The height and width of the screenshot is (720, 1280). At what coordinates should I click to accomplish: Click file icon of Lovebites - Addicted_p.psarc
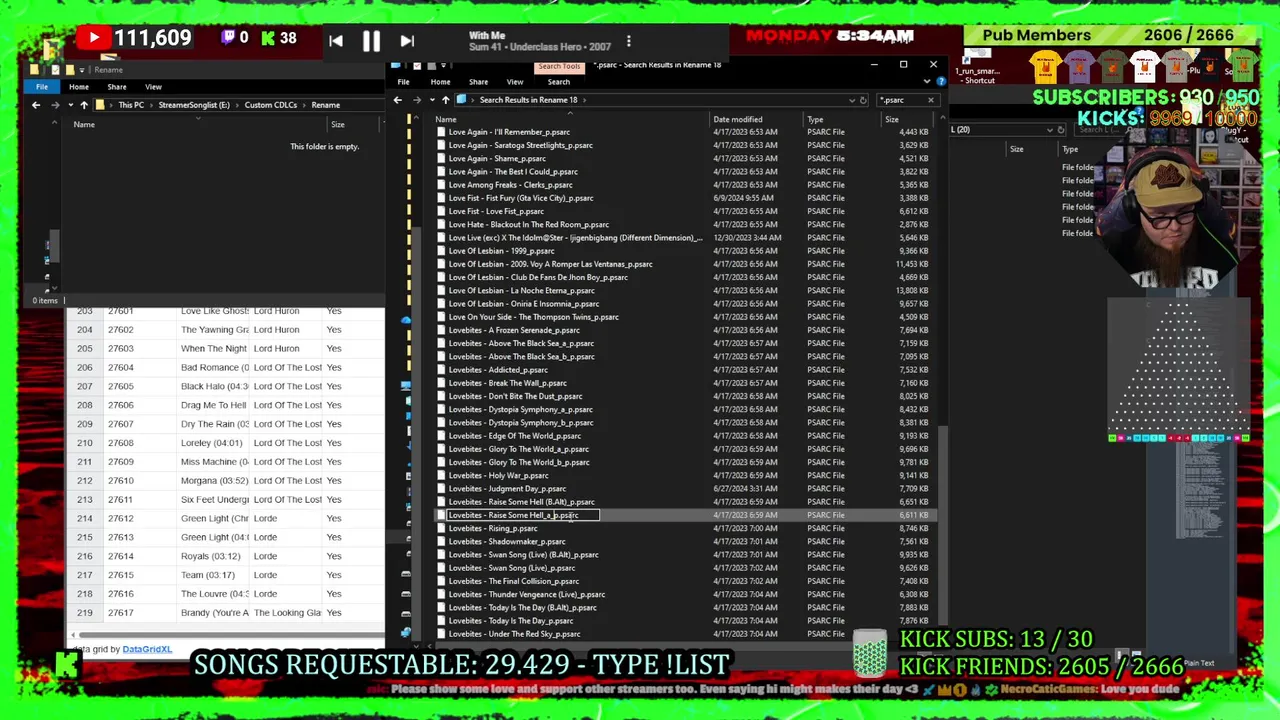pyautogui.click(x=441, y=370)
